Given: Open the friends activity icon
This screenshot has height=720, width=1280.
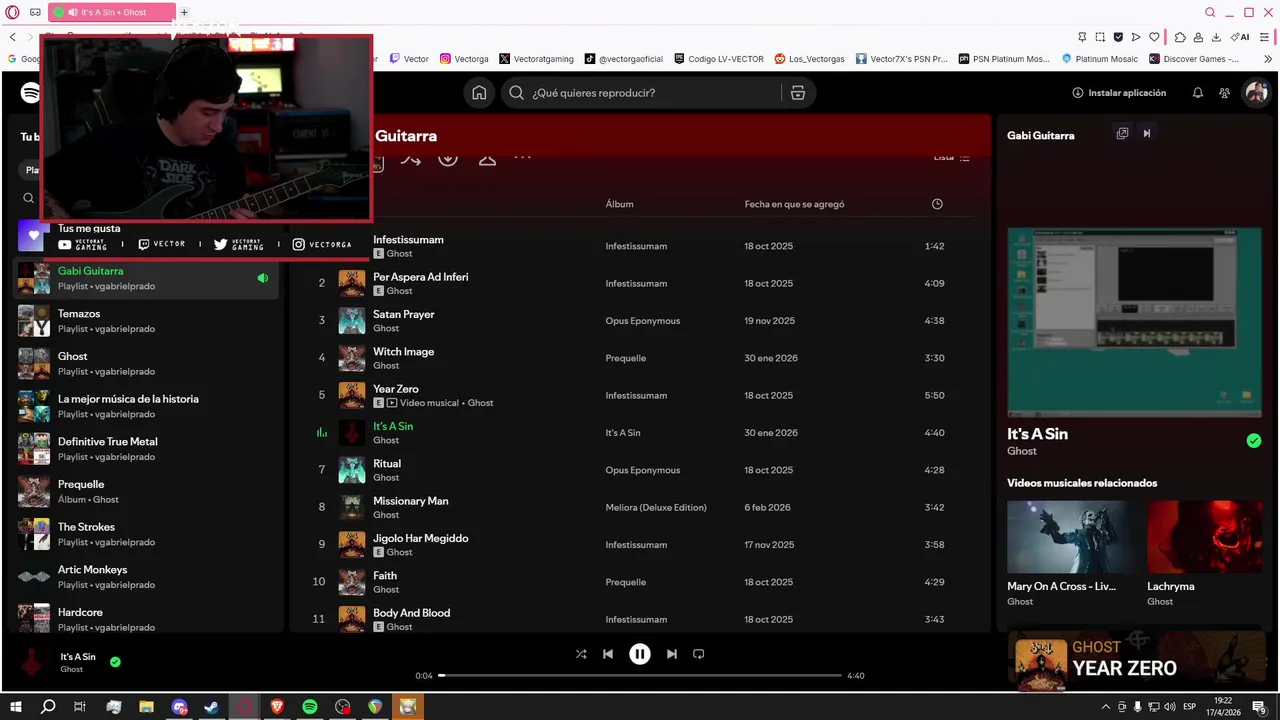Looking at the screenshot, I should 1224,93.
